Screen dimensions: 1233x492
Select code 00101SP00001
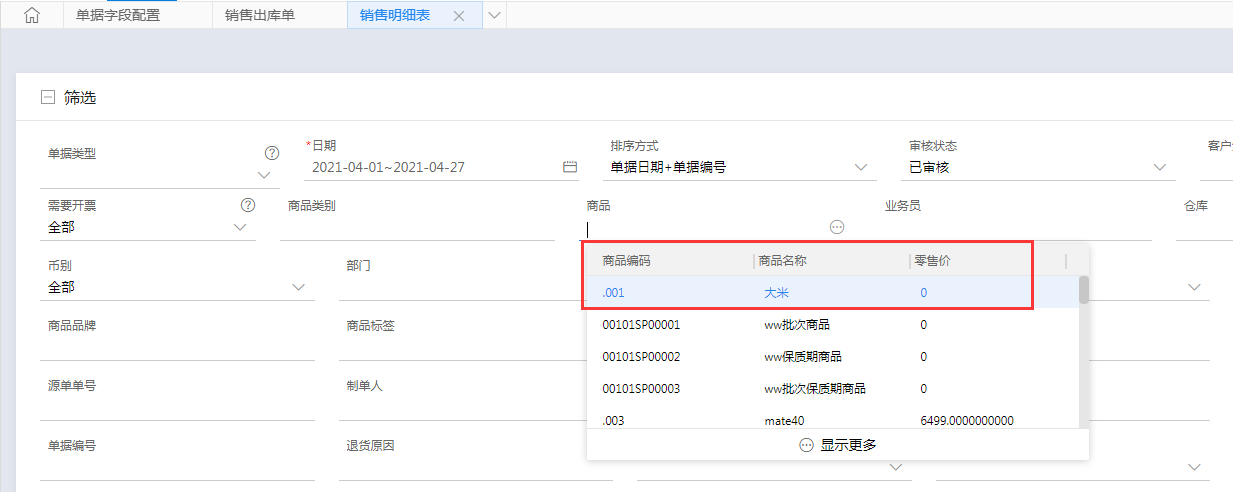641,325
